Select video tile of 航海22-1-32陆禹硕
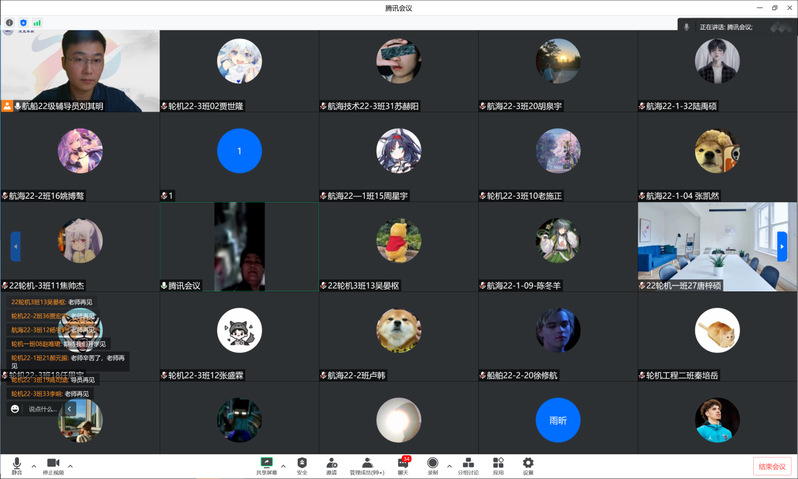Image resolution: width=798 pixels, height=479 pixels. 717,70
